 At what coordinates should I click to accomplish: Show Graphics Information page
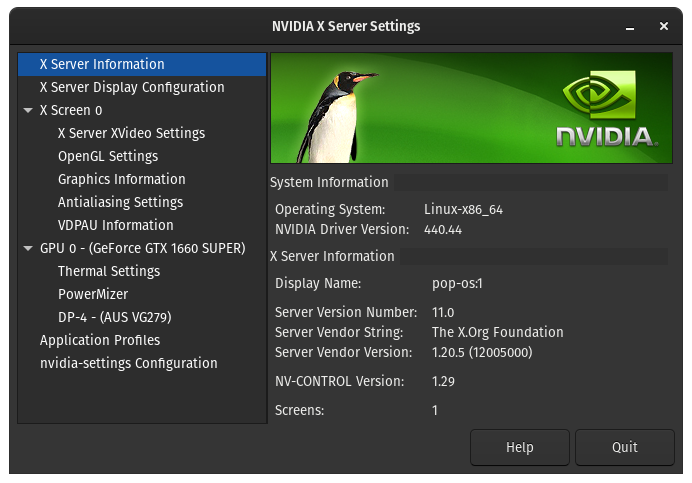point(121,179)
